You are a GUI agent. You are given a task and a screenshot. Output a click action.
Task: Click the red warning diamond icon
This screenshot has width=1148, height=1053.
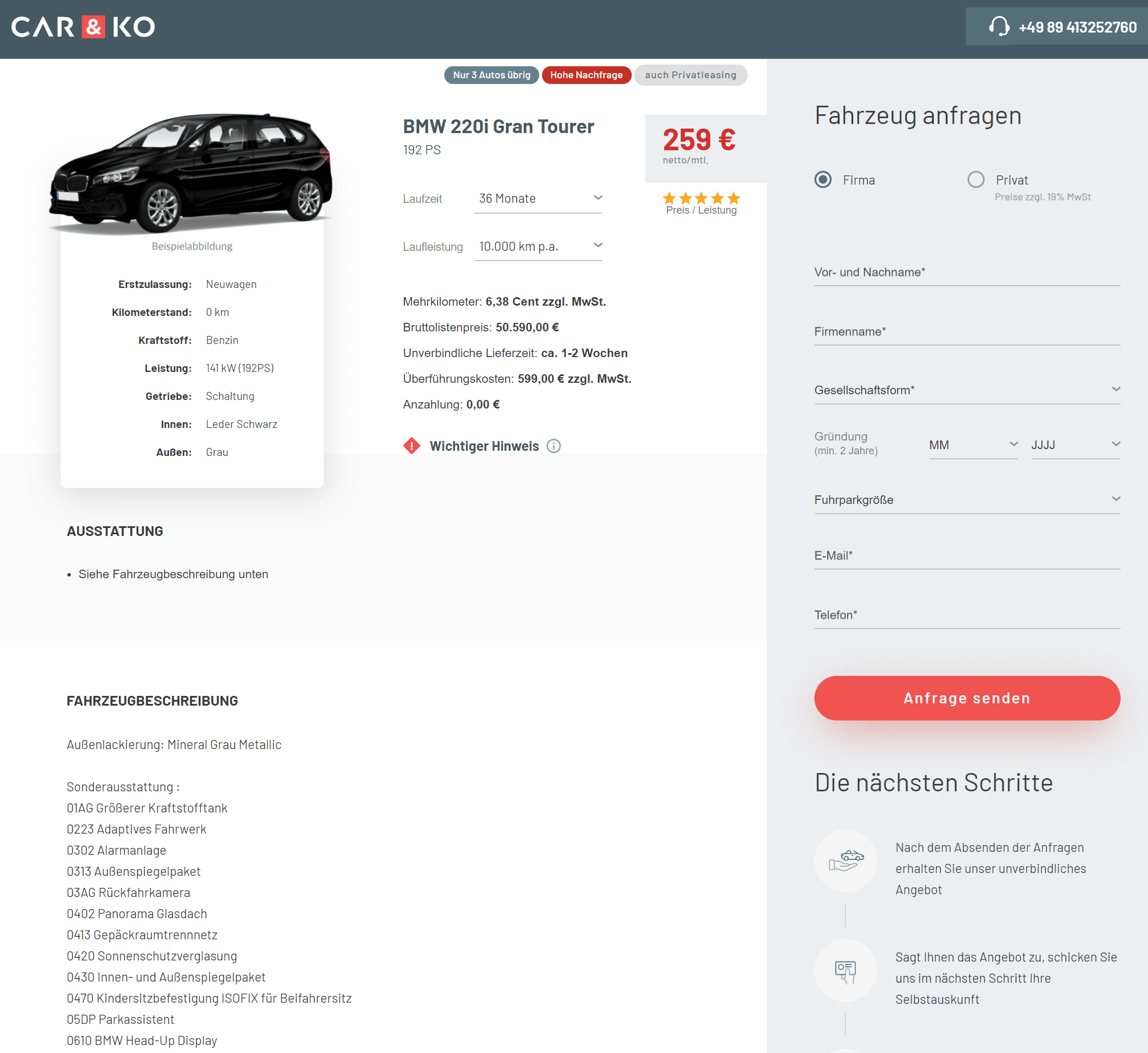411,446
